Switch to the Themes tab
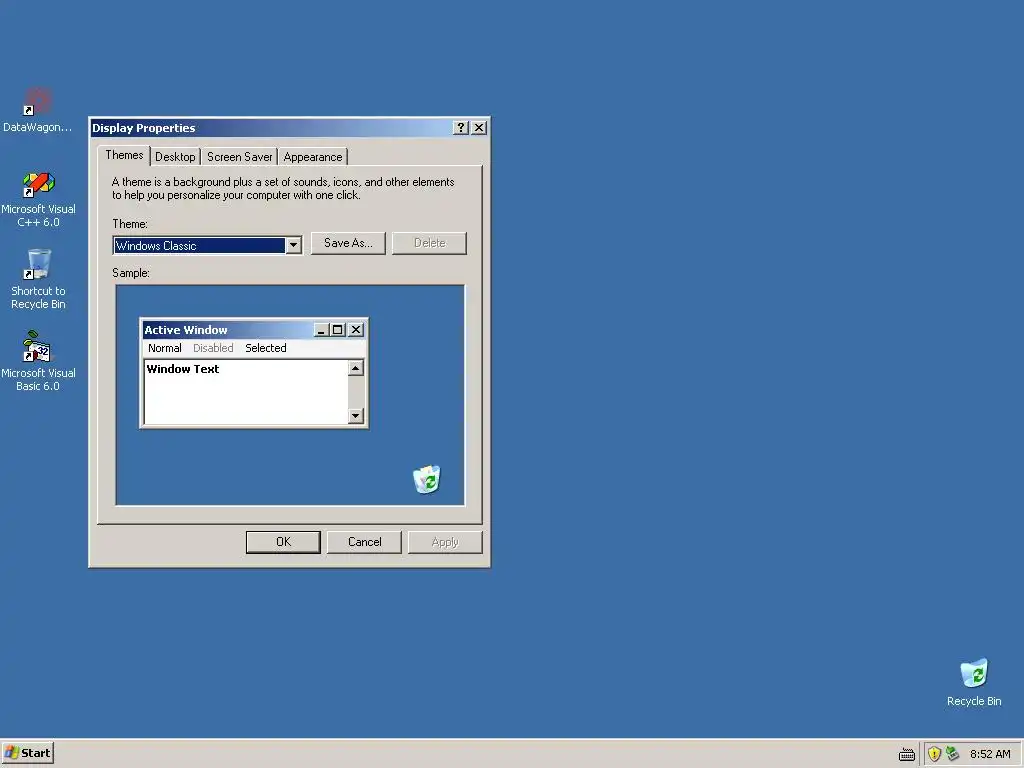Viewport: 1024px width, 768px height. (124, 155)
